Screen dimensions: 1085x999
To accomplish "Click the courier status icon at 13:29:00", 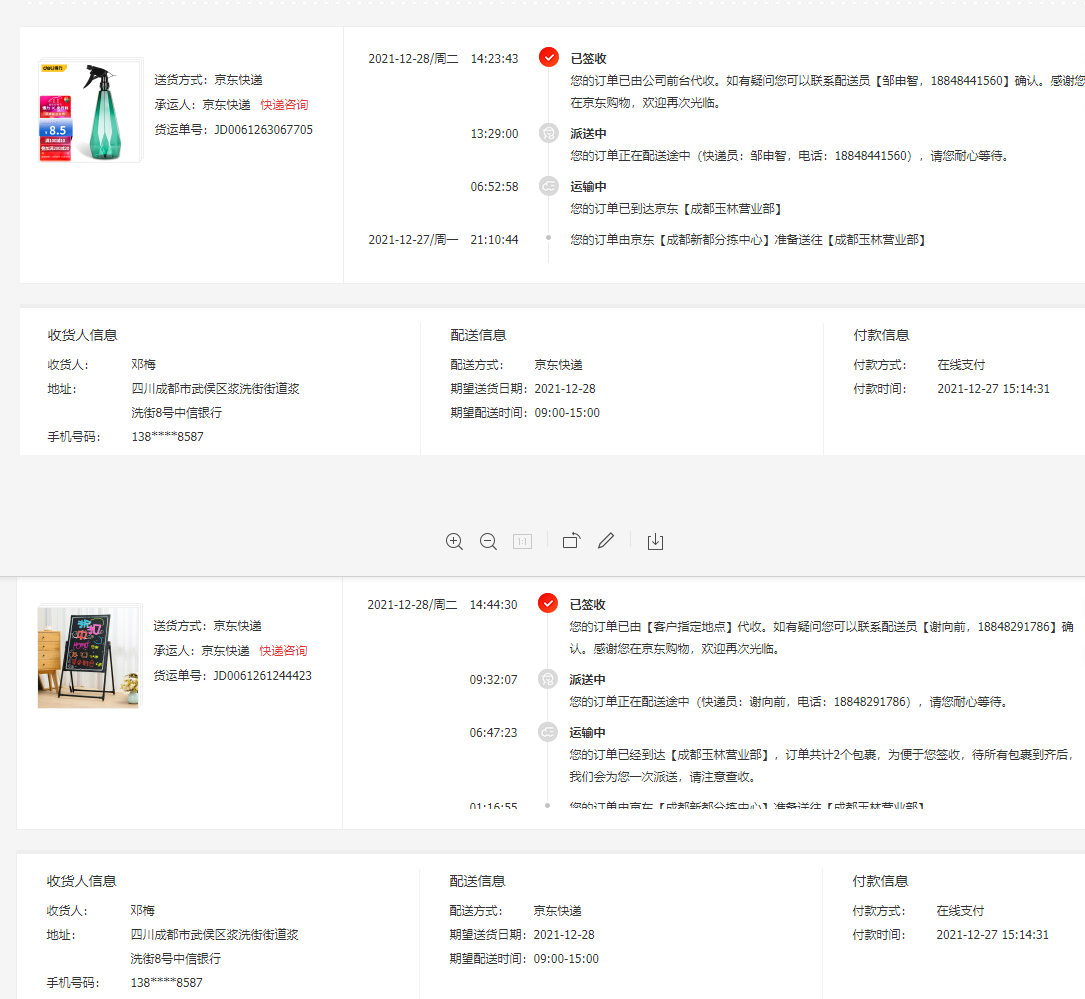I will point(549,133).
